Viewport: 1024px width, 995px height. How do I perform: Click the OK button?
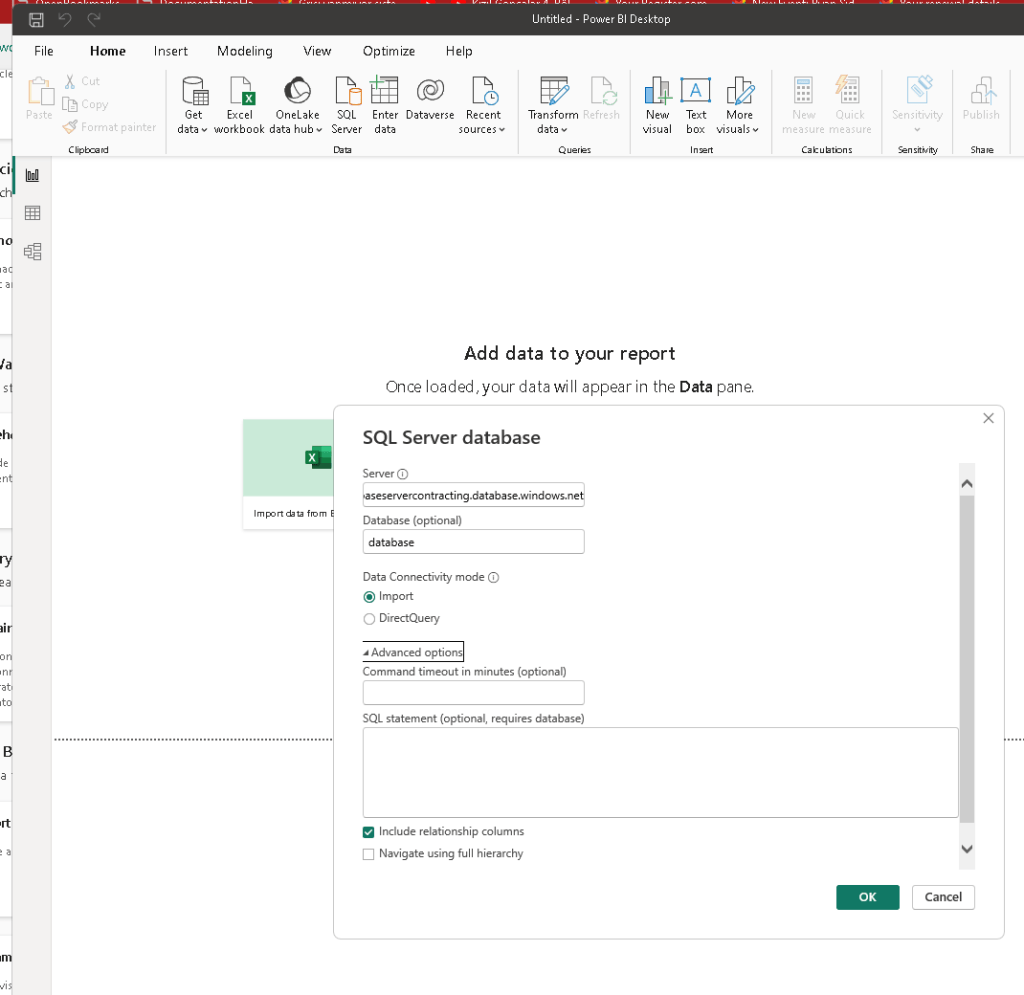867,897
